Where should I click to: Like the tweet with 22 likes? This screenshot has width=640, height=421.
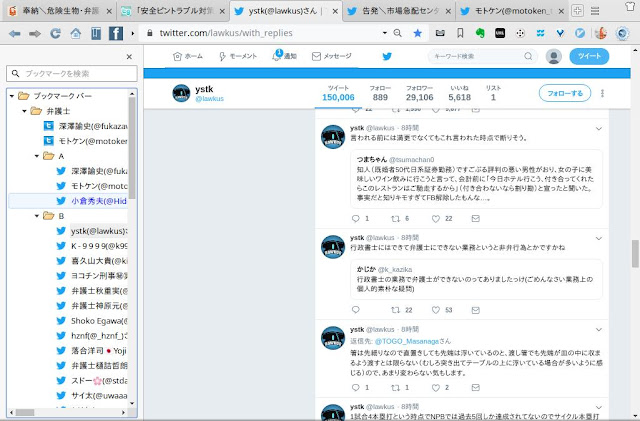436,219
